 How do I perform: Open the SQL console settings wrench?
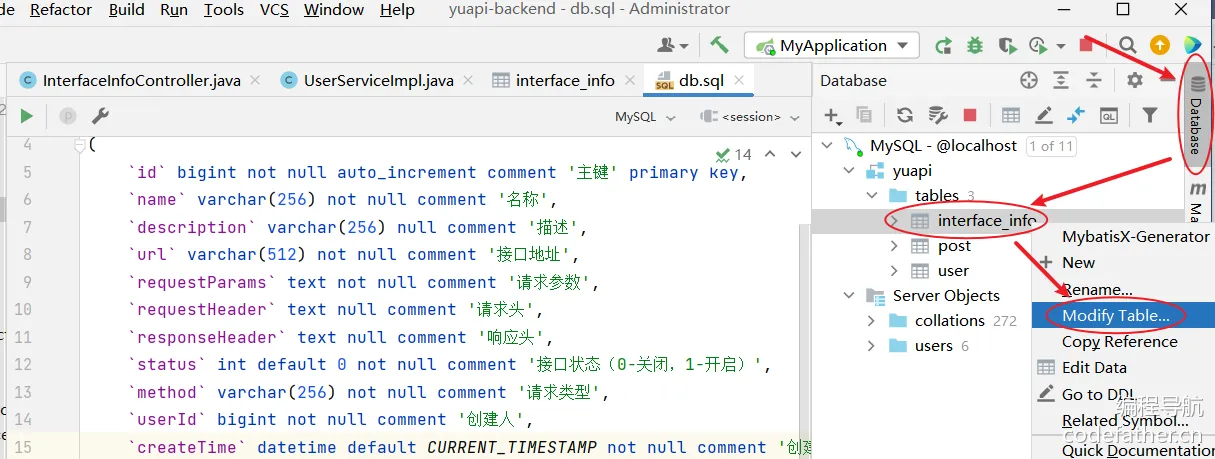pos(100,116)
